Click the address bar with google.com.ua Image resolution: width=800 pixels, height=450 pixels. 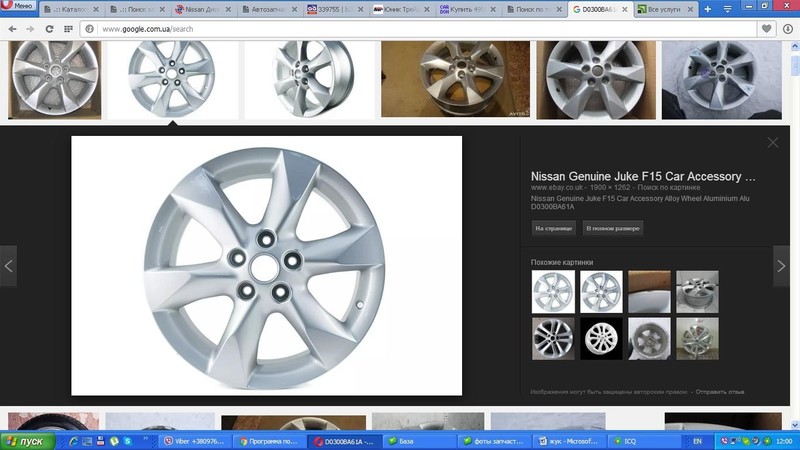tap(400, 29)
